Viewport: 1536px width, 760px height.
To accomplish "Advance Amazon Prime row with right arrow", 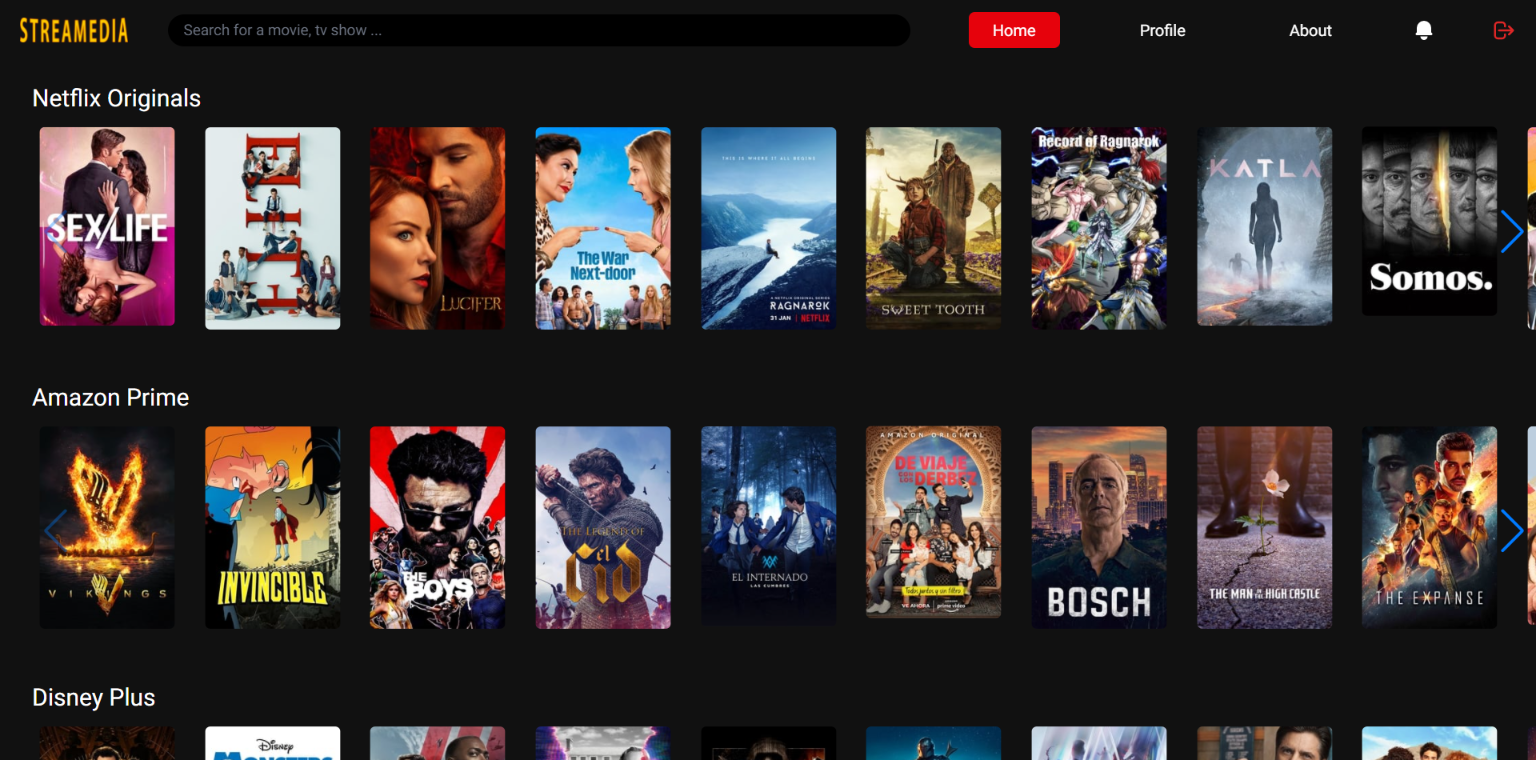I will [1511, 531].
